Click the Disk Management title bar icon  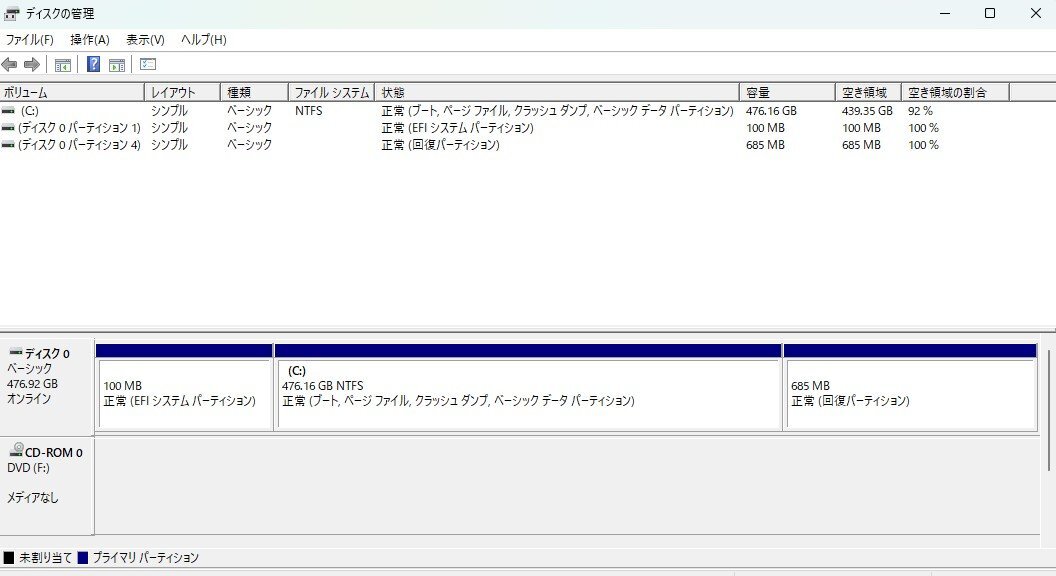[11, 13]
